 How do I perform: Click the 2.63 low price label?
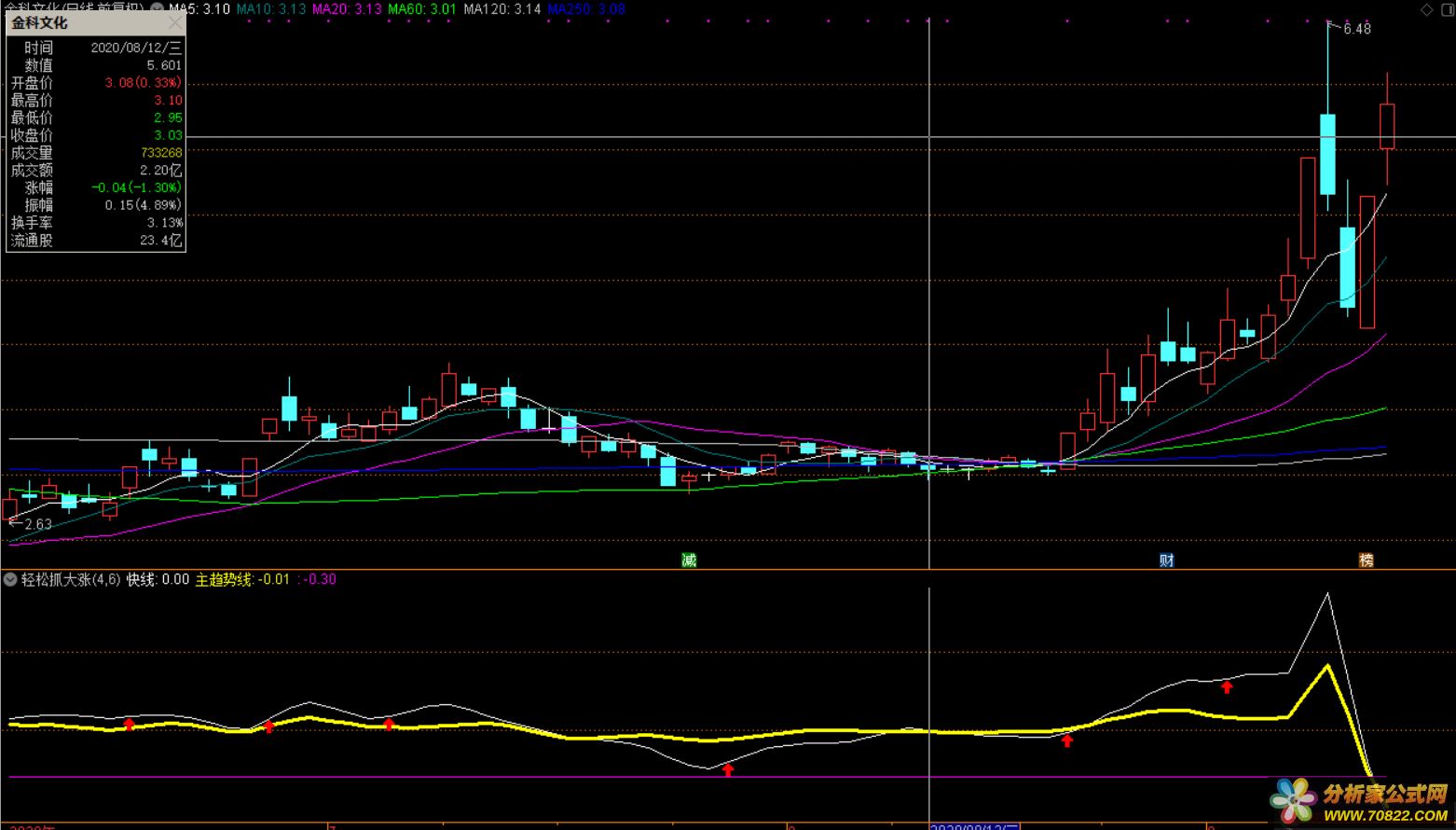pyautogui.click(x=38, y=524)
